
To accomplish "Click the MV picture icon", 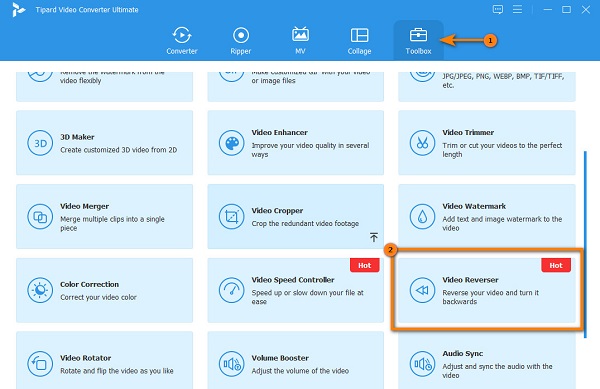I will pos(300,34).
